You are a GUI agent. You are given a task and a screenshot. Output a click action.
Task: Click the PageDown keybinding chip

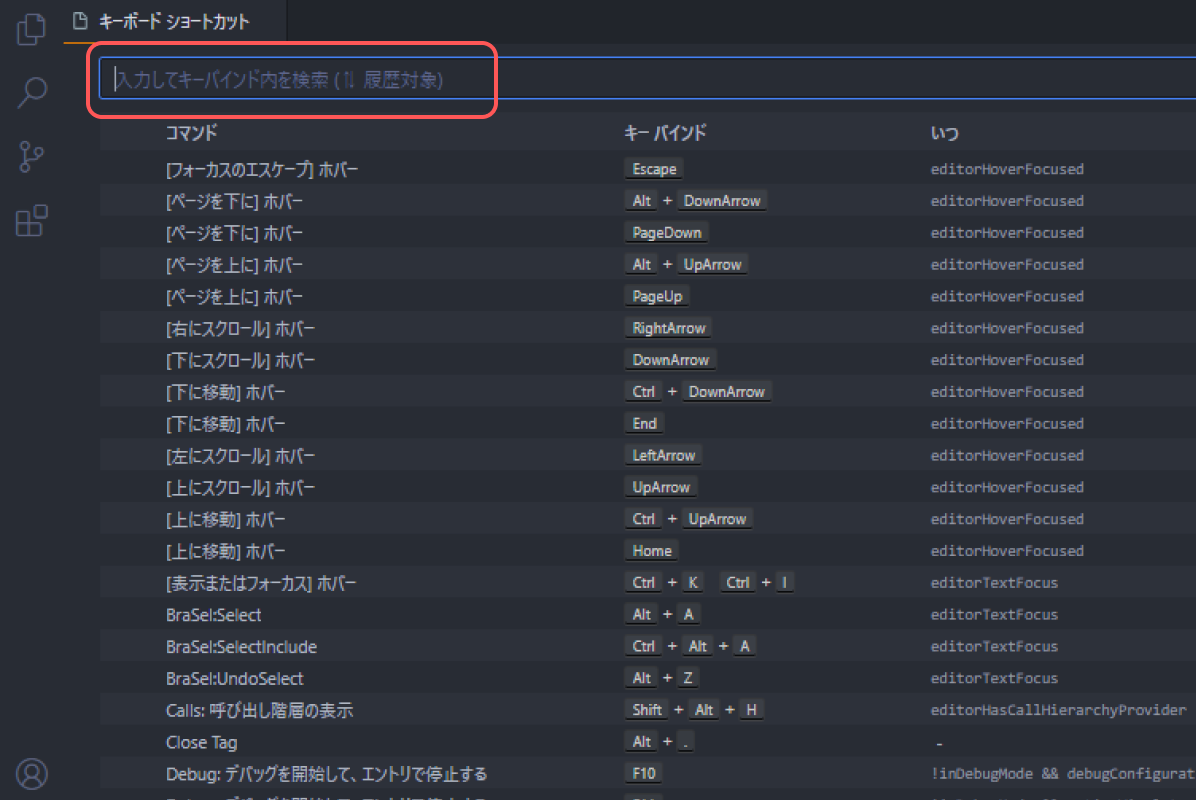point(665,232)
